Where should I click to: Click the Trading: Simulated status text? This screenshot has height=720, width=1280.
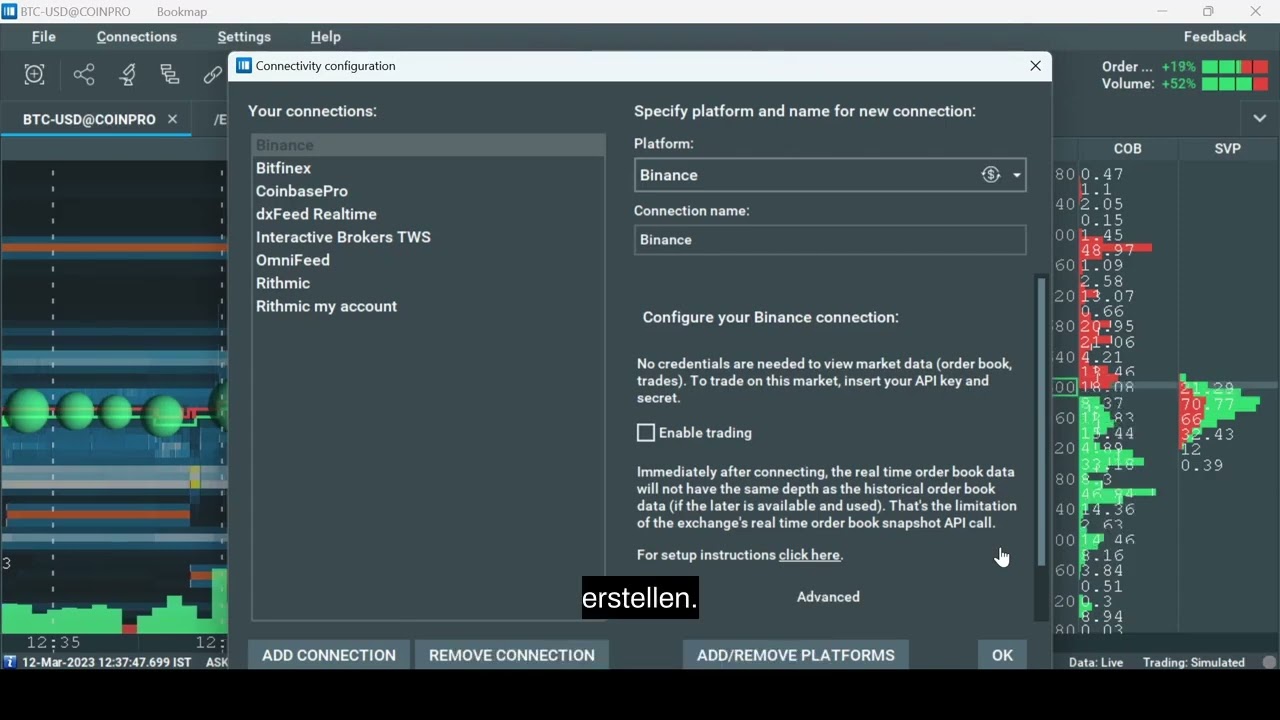1194,662
